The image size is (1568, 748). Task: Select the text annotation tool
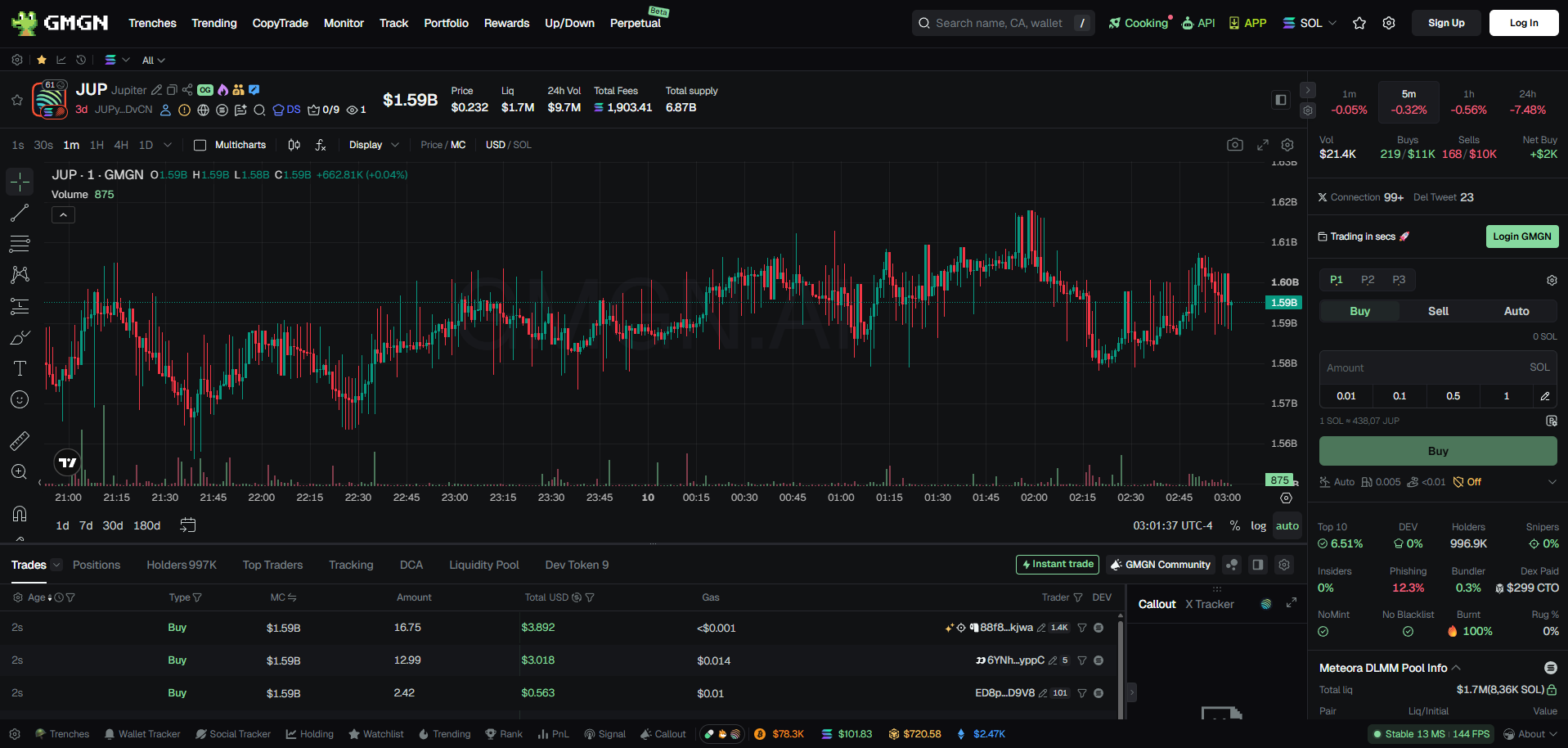click(x=20, y=368)
